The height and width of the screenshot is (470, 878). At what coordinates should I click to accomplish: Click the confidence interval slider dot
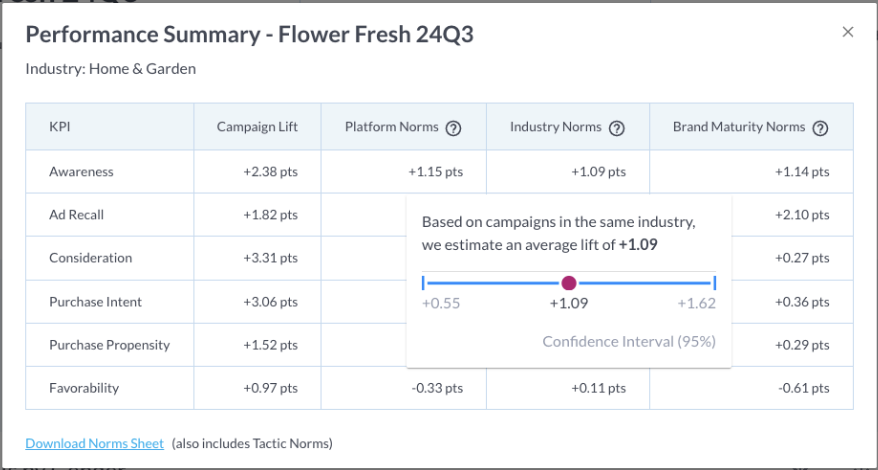569,283
